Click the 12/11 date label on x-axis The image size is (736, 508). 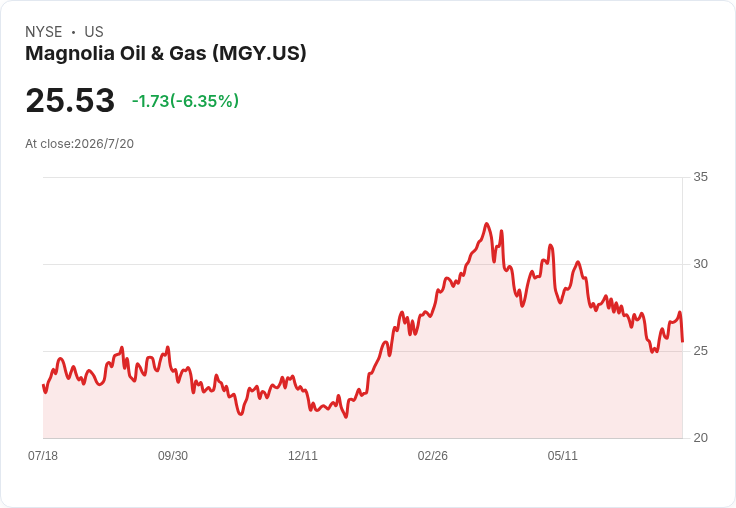(x=303, y=455)
